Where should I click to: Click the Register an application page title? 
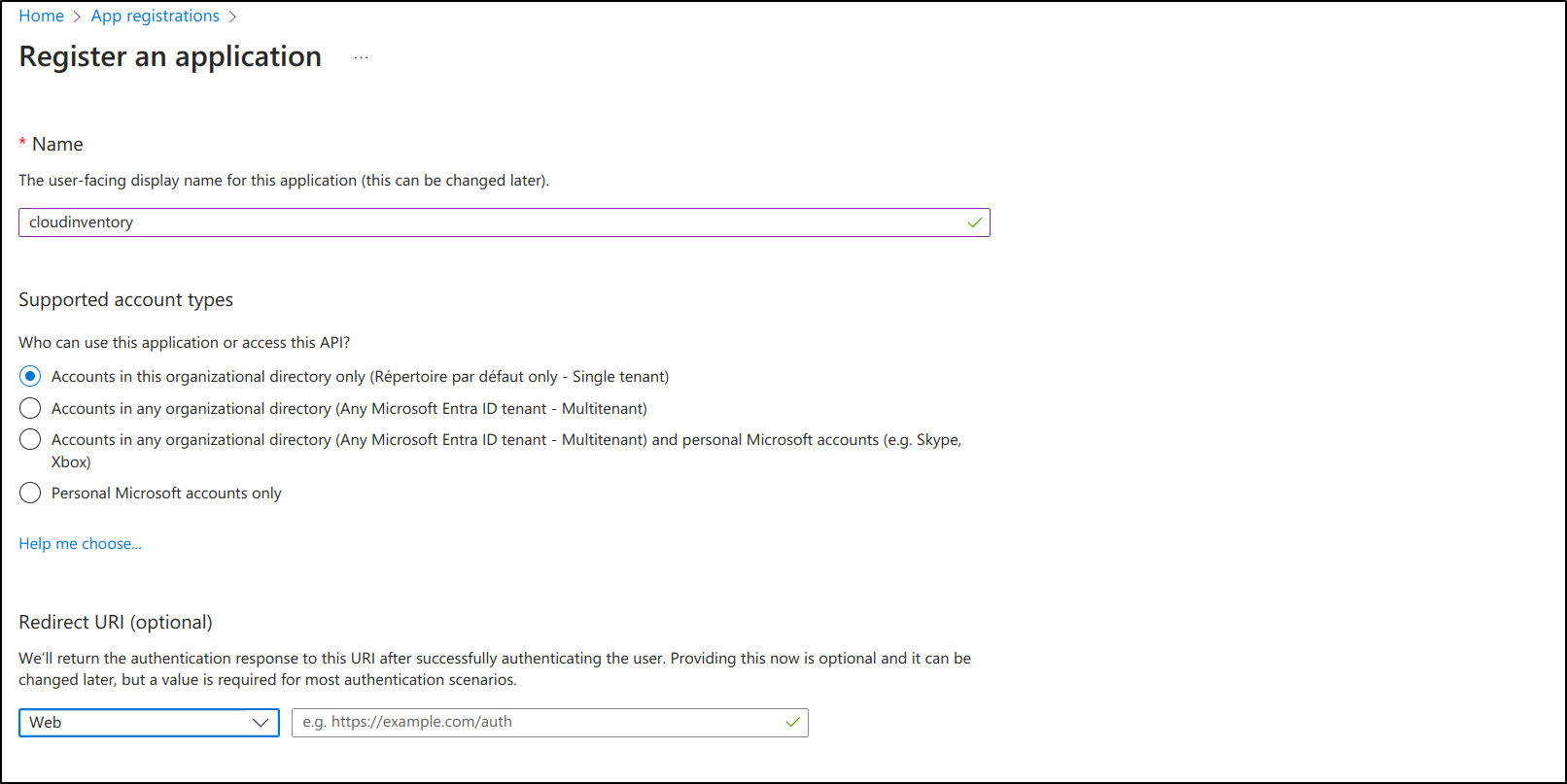(x=170, y=57)
